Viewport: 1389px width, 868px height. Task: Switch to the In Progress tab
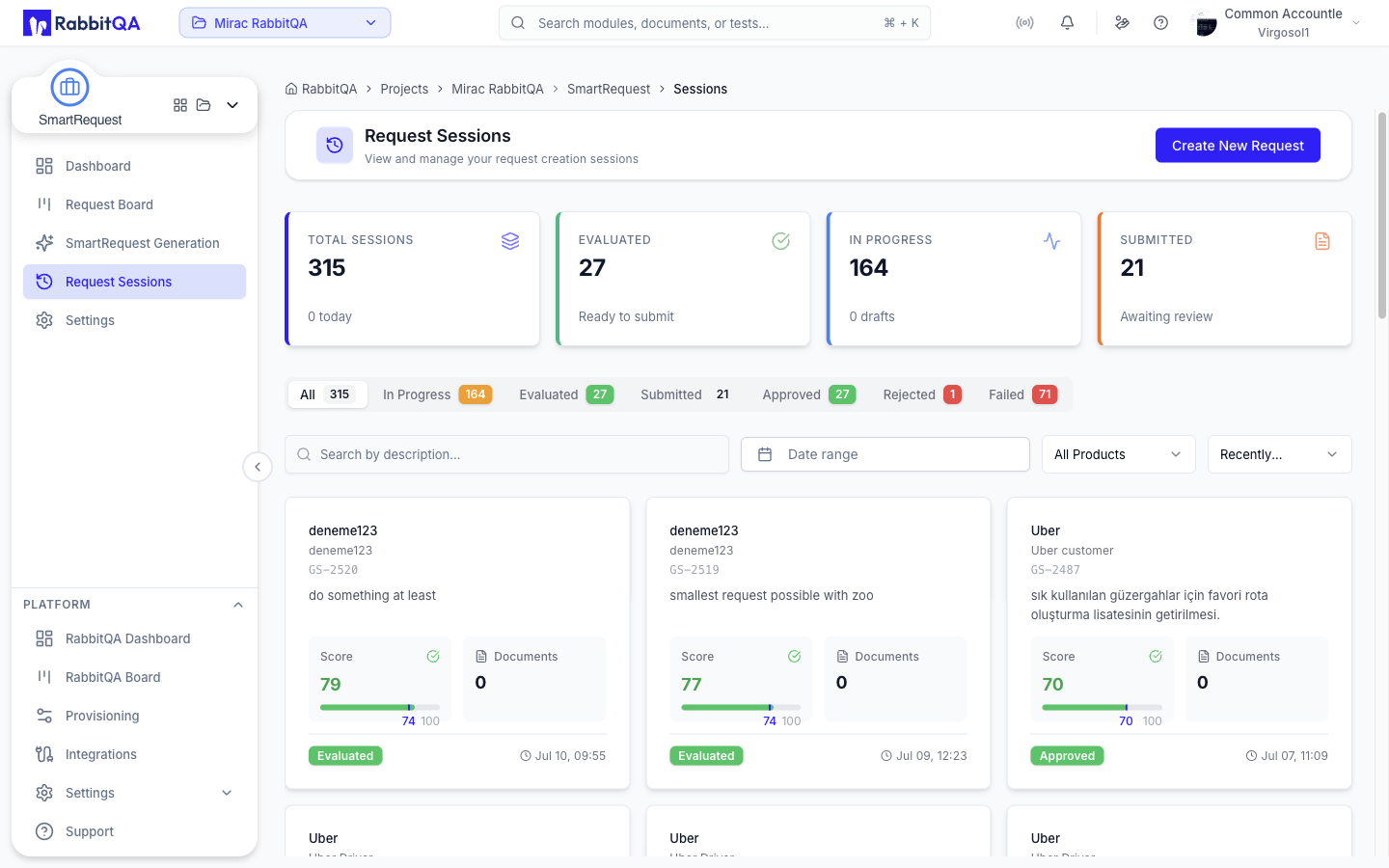point(438,394)
